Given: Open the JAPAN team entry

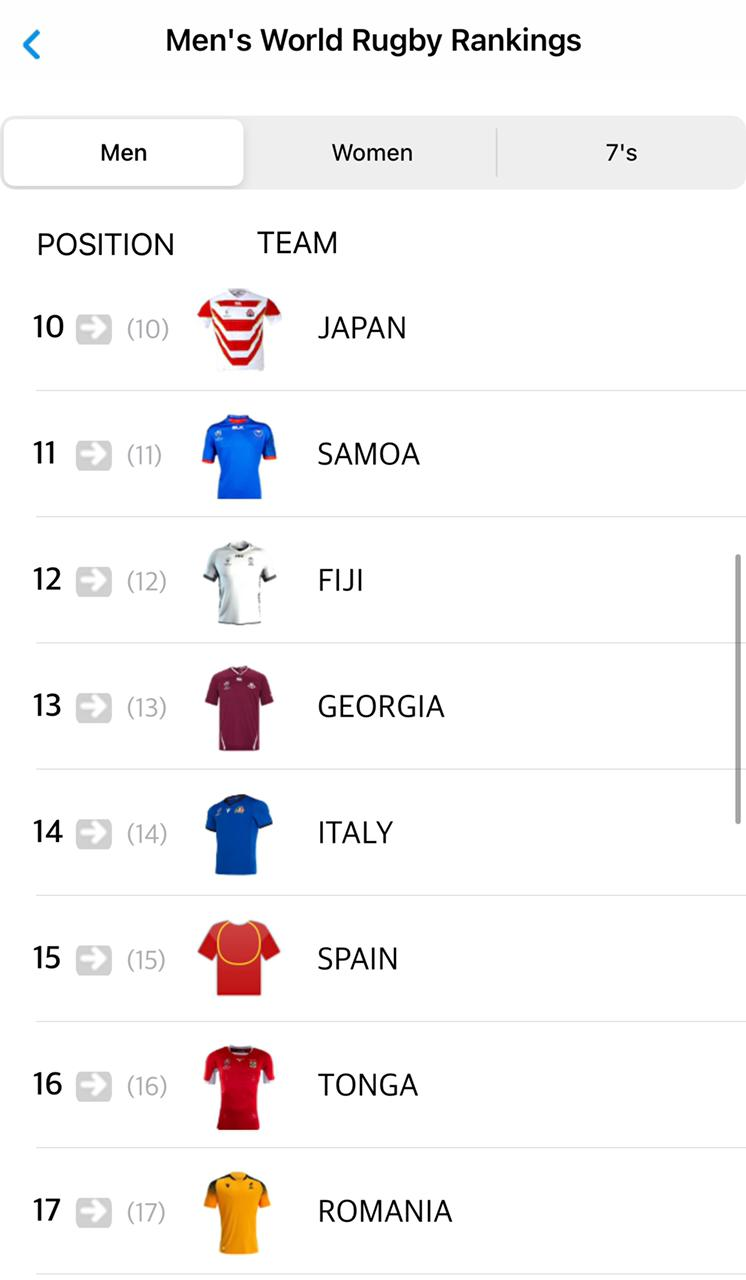Looking at the screenshot, I should pyautogui.click(x=362, y=328).
